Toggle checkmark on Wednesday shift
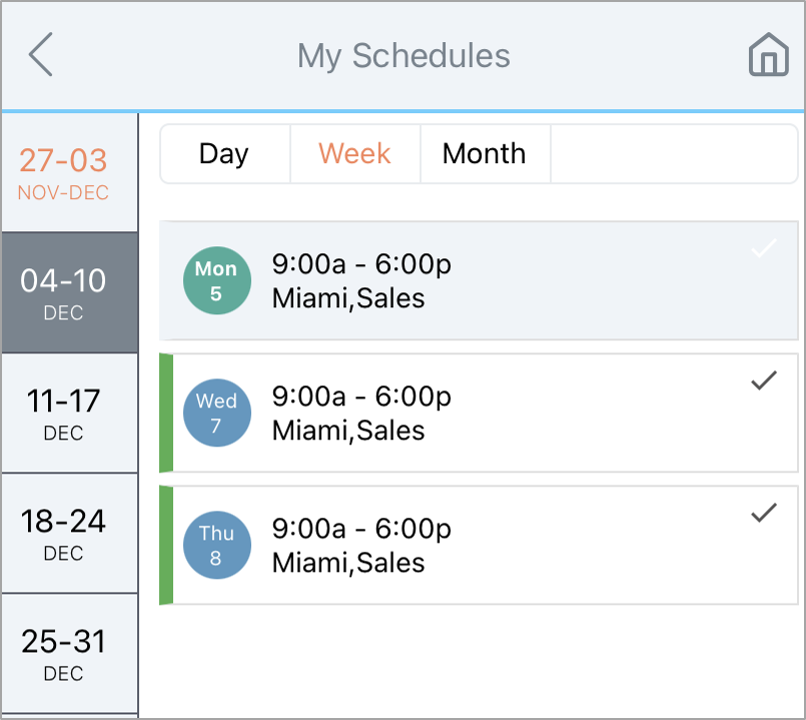Image resolution: width=806 pixels, height=720 pixels. [x=764, y=380]
